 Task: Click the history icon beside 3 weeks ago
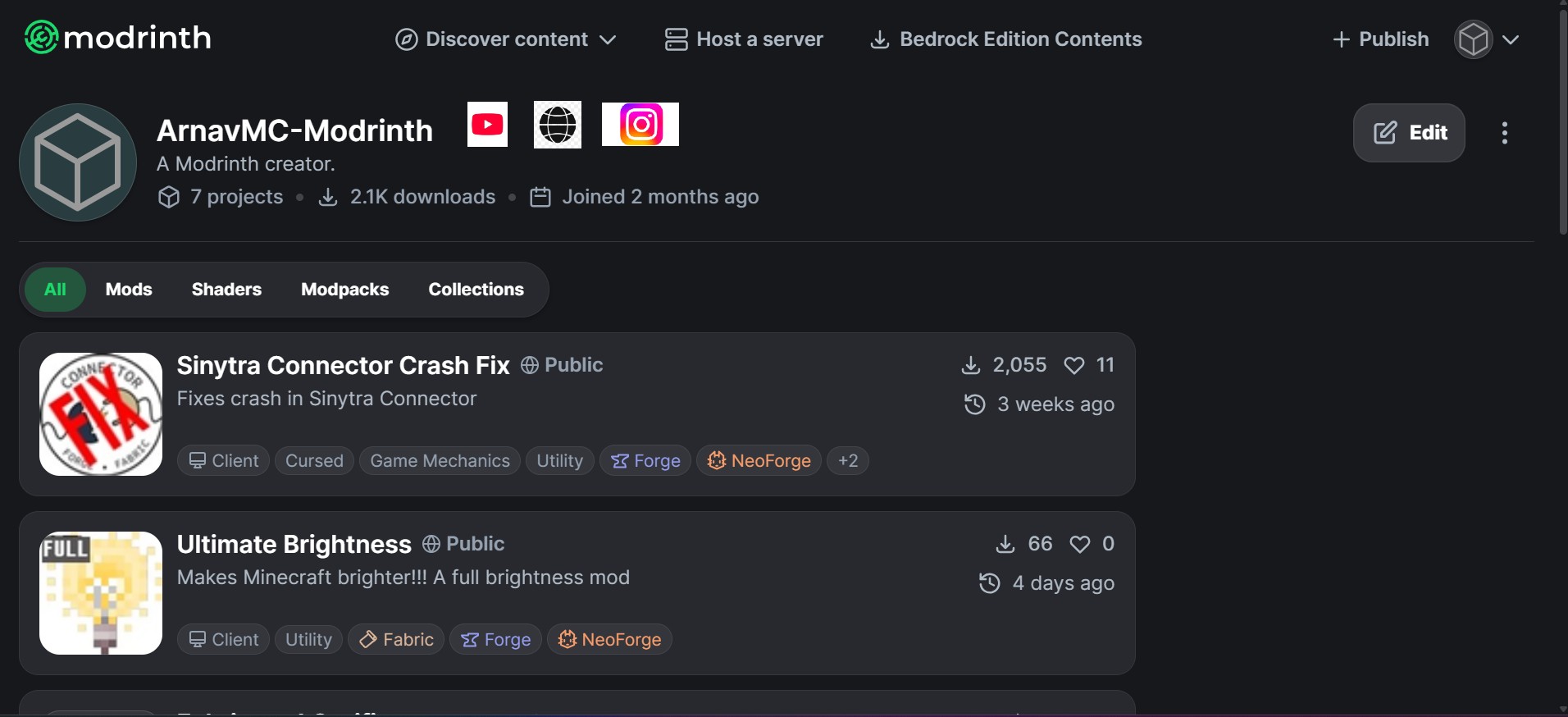click(x=975, y=404)
